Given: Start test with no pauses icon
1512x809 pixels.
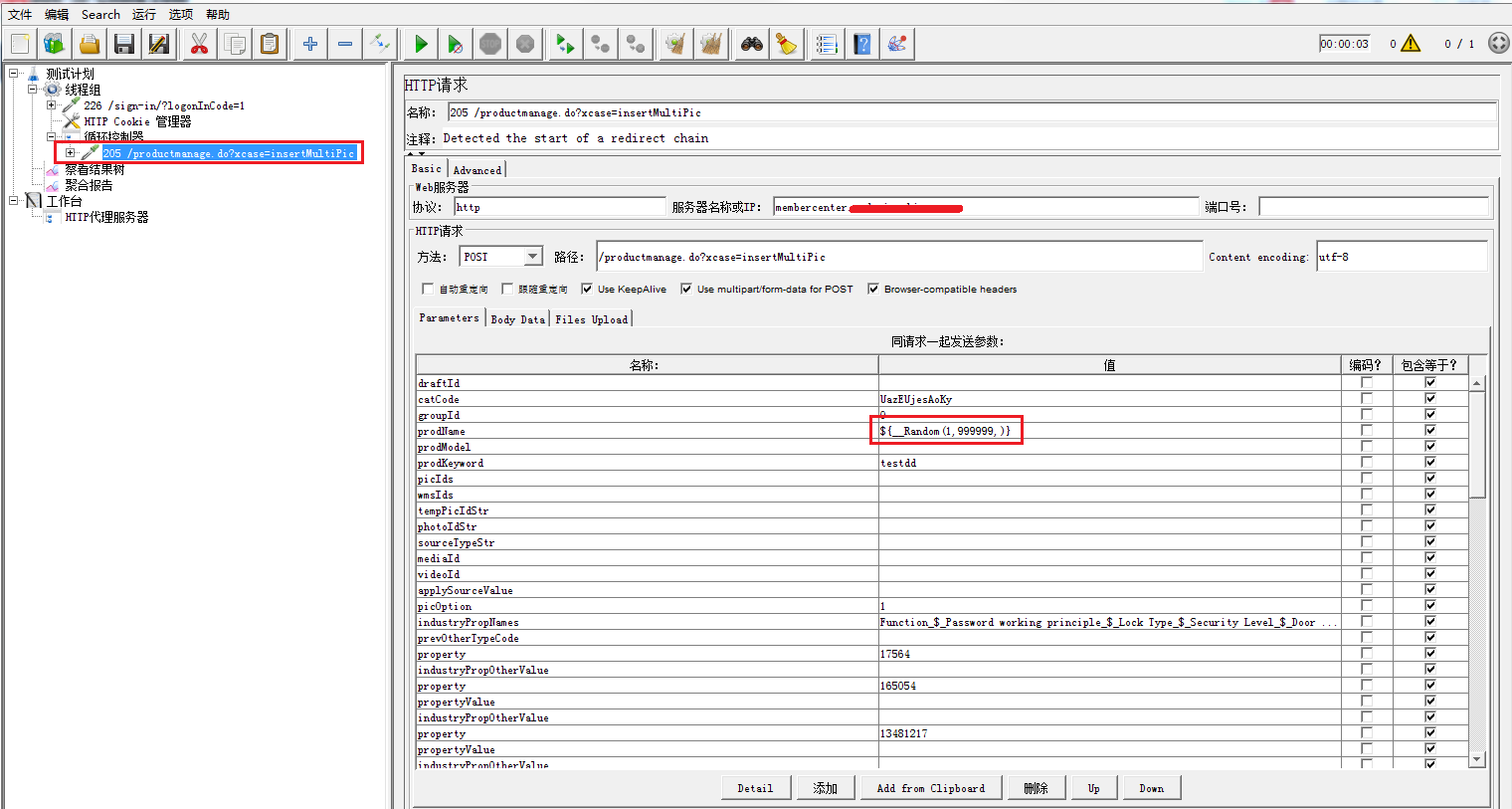Looking at the screenshot, I should tap(456, 44).
